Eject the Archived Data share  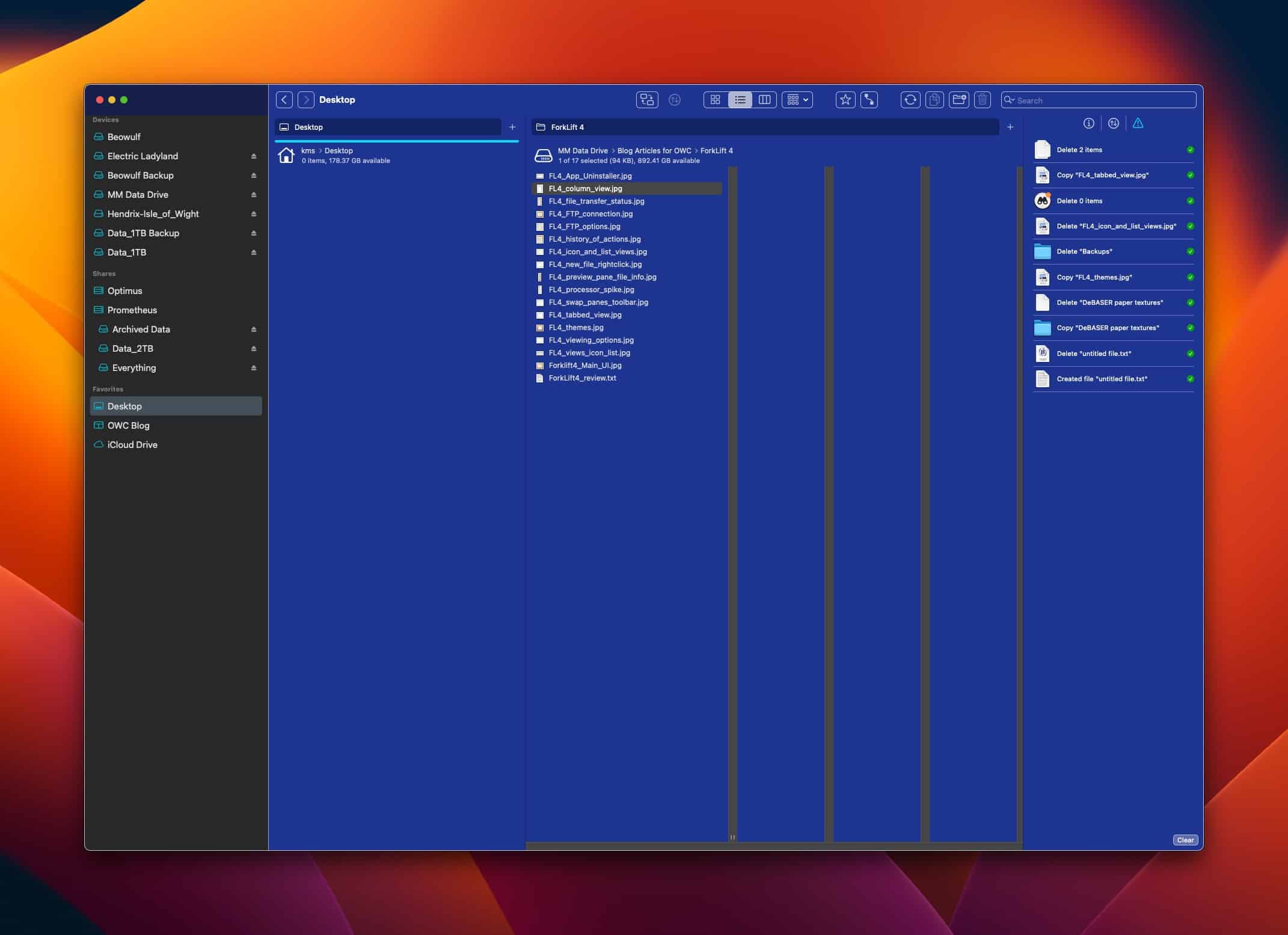[254, 330]
